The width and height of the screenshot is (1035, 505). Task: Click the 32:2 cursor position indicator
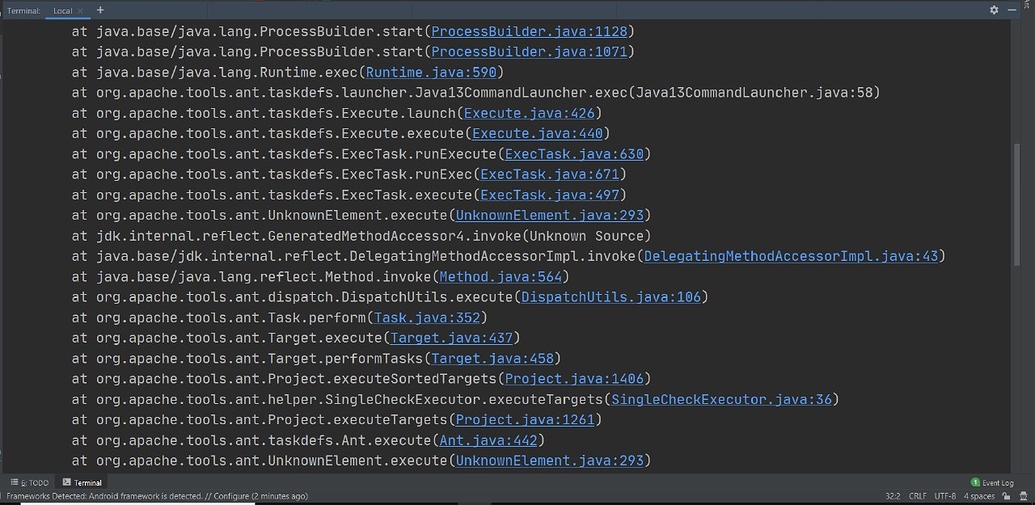893,496
